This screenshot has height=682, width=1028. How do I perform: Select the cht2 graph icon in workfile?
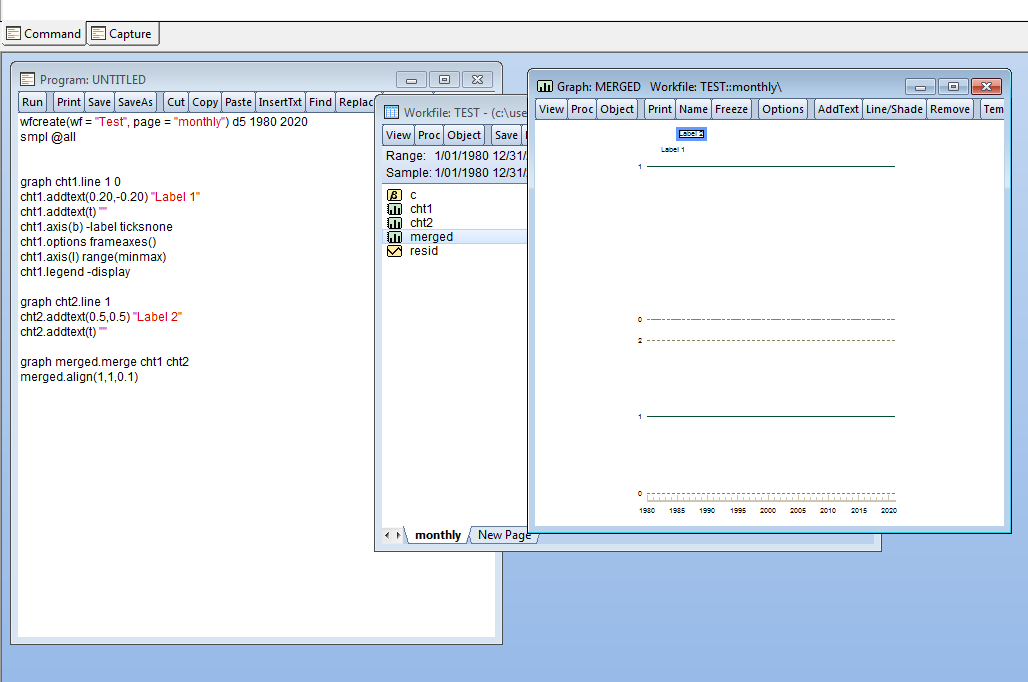click(394, 223)
